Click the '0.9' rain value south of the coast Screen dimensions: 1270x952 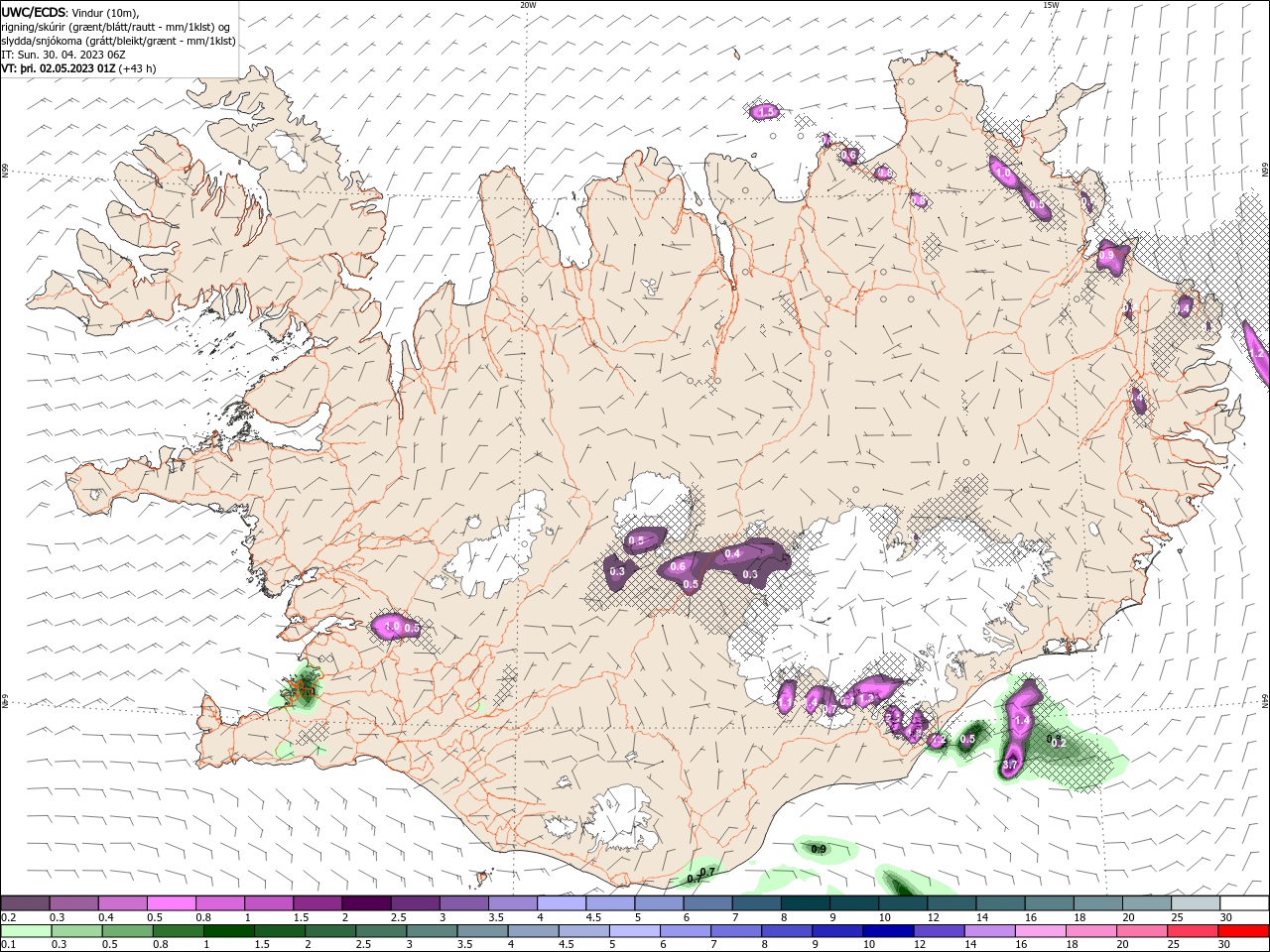pos(819,849)
